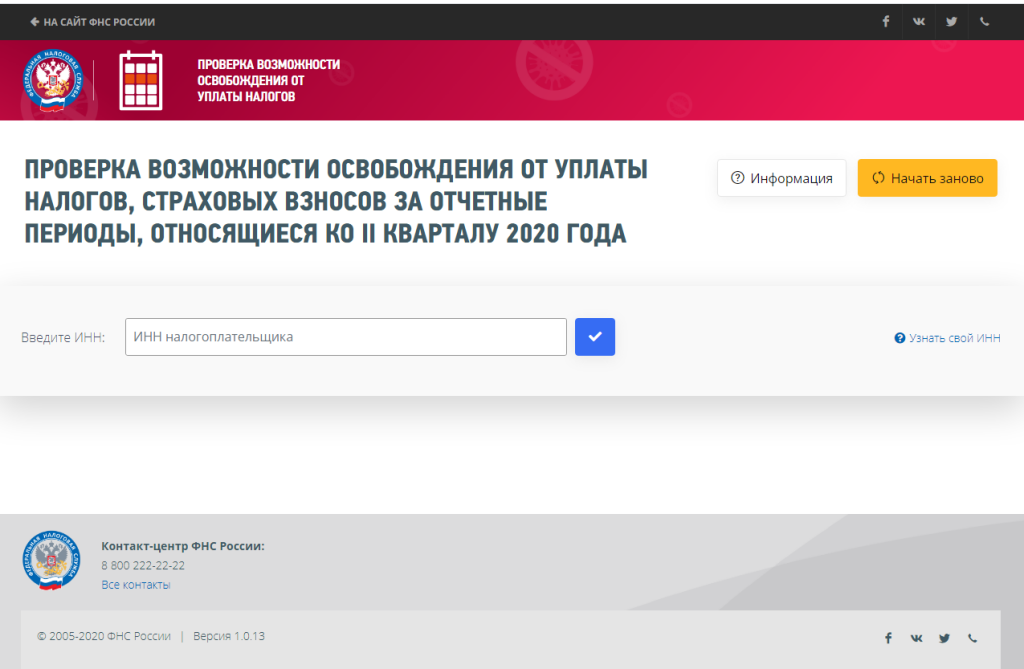Click the FNS emblem in footer

point(52,560)
